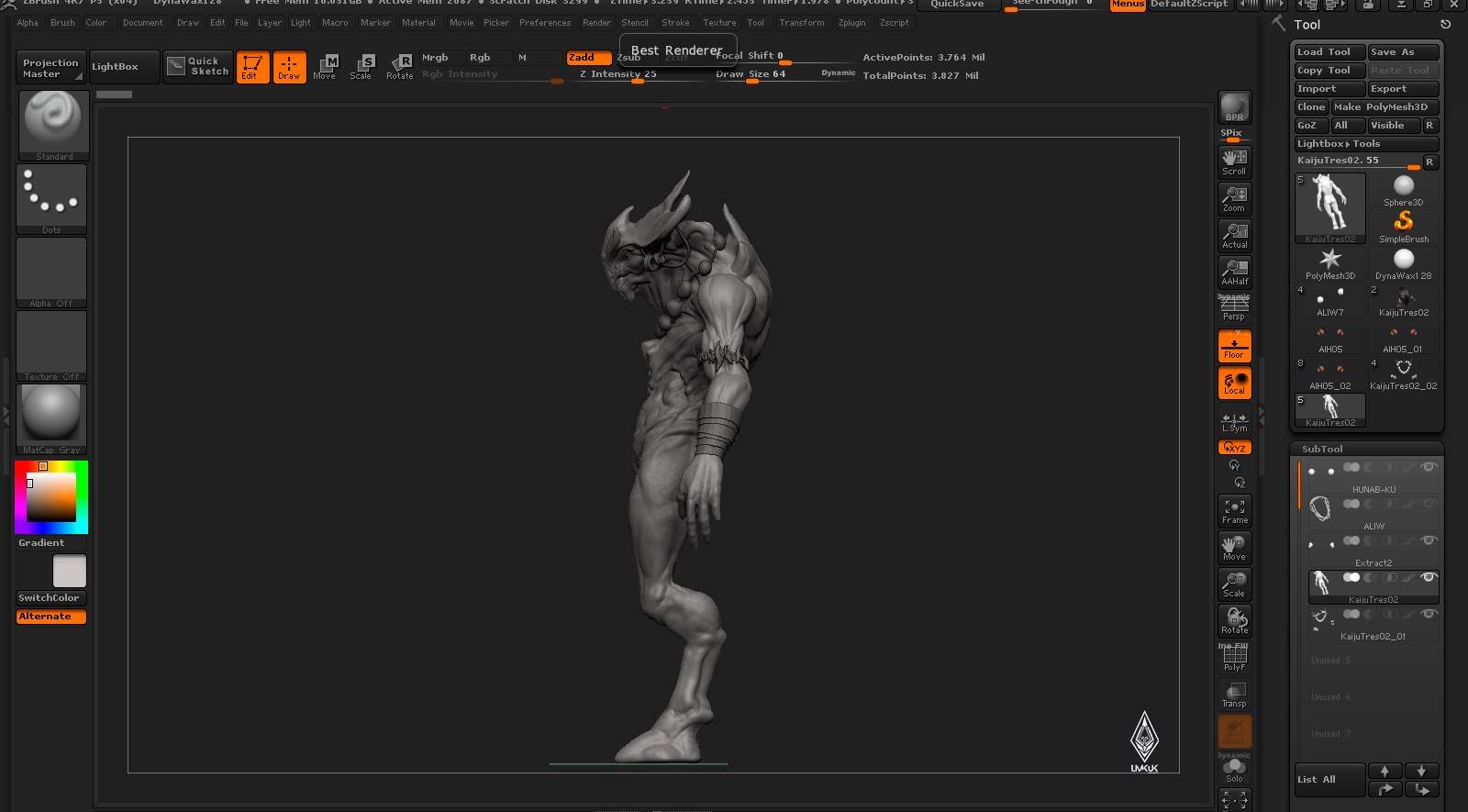The height and width of the screenshot is (812, 1468).
Task: Toggle Solo mode icon
Action: tap(1234, 768)
